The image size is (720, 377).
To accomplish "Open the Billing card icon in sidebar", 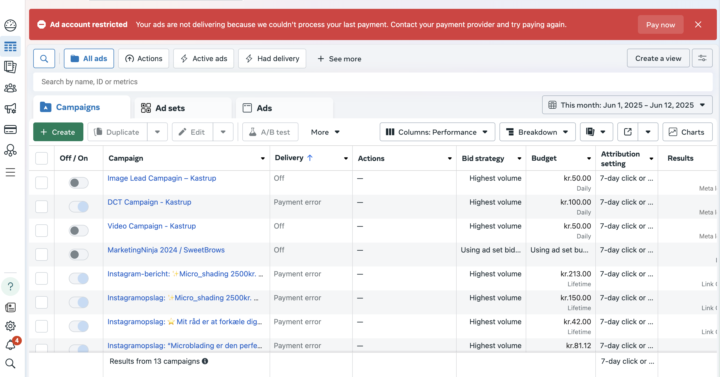I will pos(10,129).
